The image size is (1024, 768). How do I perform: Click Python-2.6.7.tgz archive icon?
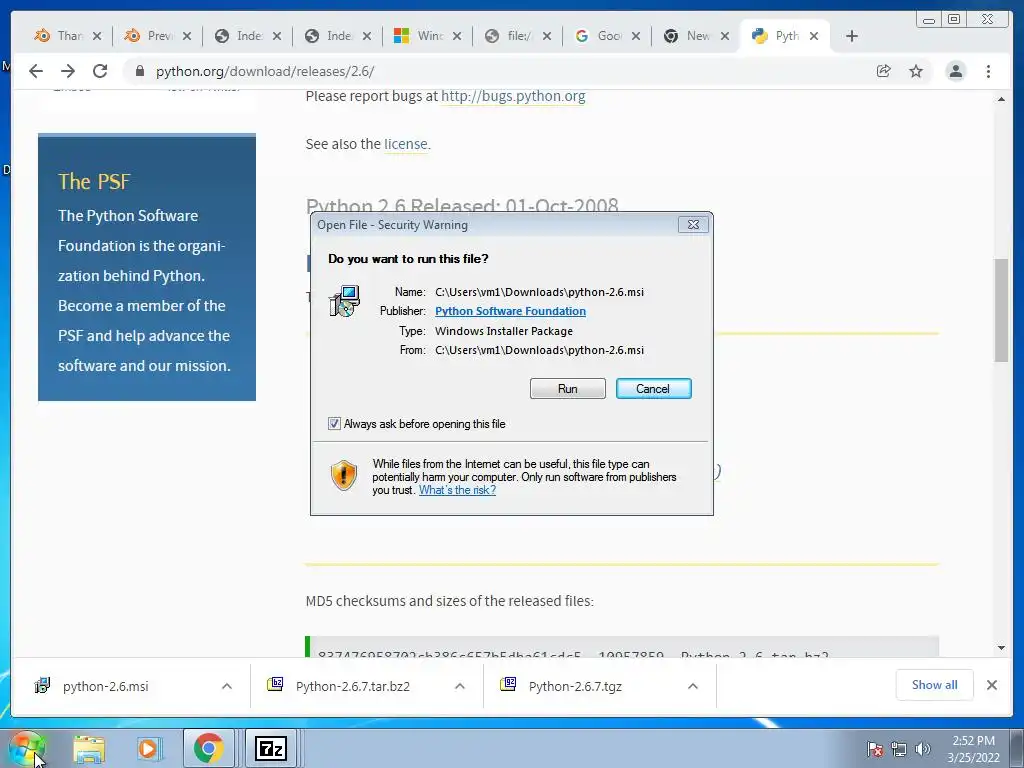click(x=508, y=684)
